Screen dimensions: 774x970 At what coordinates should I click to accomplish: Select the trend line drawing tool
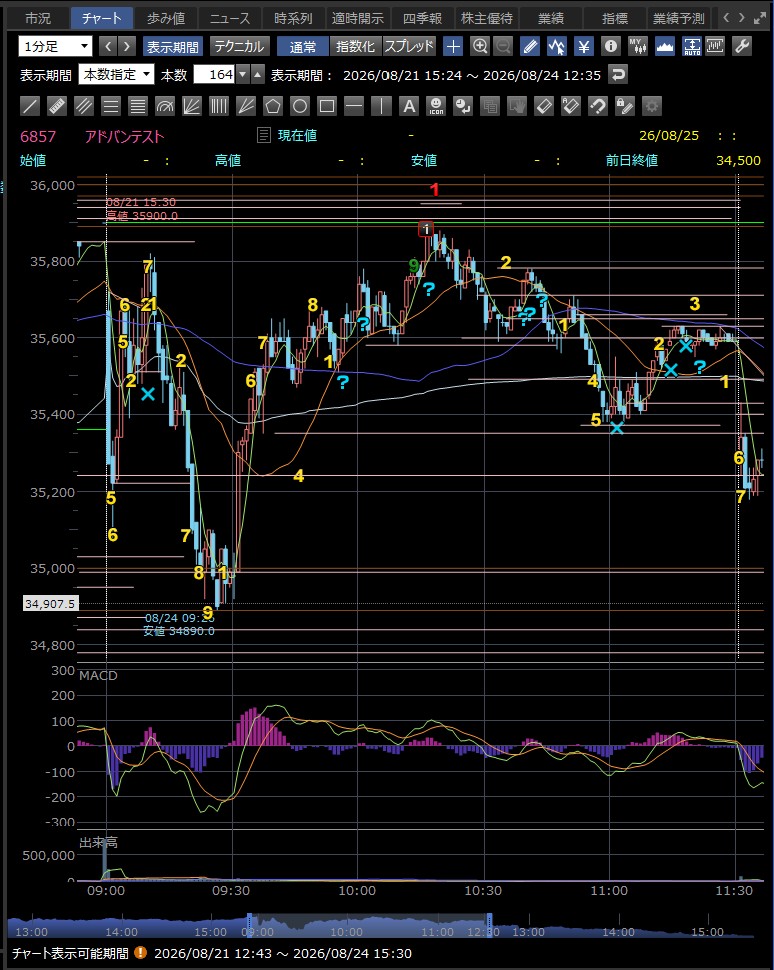click(30, 106)
